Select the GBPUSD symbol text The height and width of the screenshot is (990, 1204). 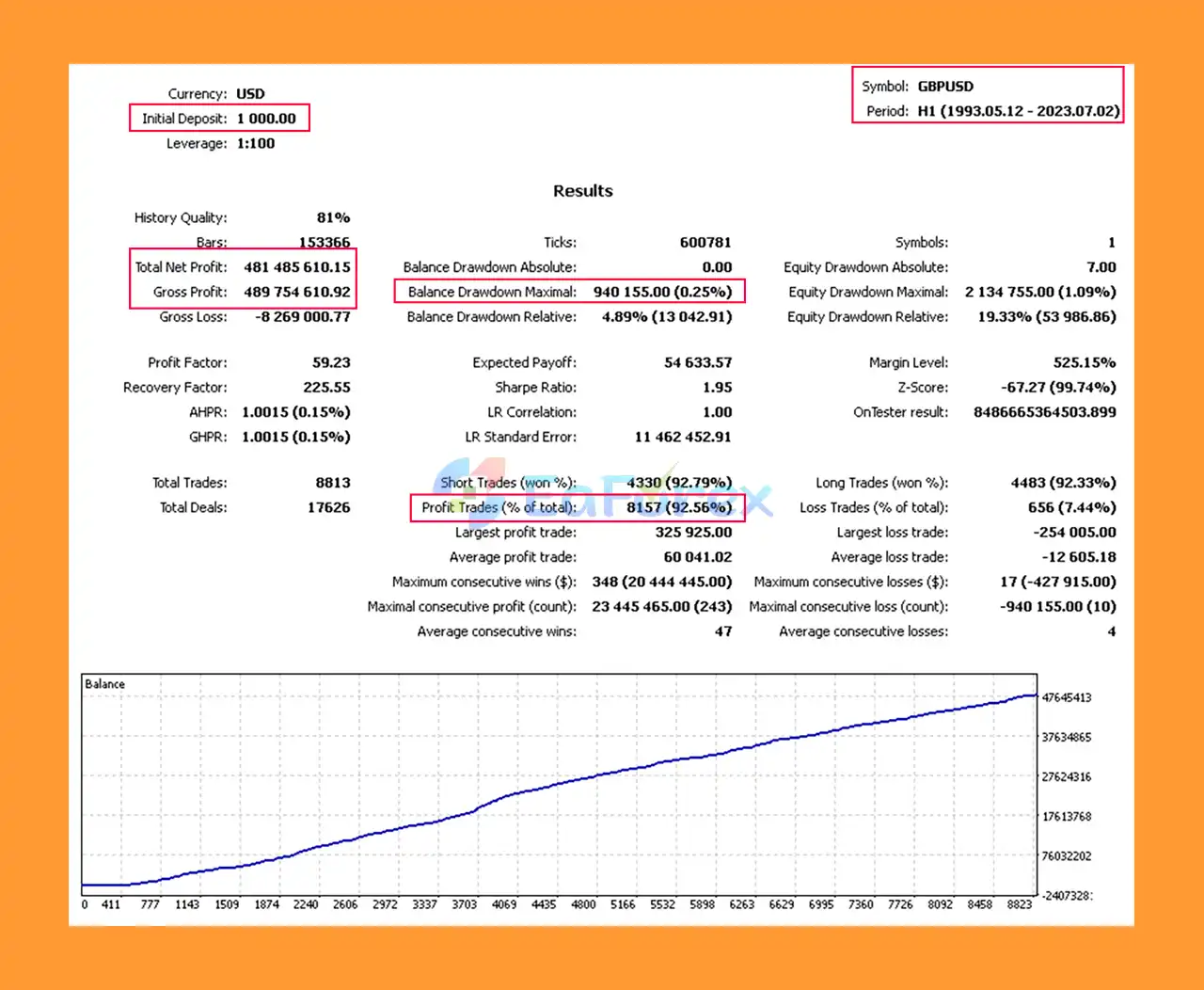pos(945,87)
